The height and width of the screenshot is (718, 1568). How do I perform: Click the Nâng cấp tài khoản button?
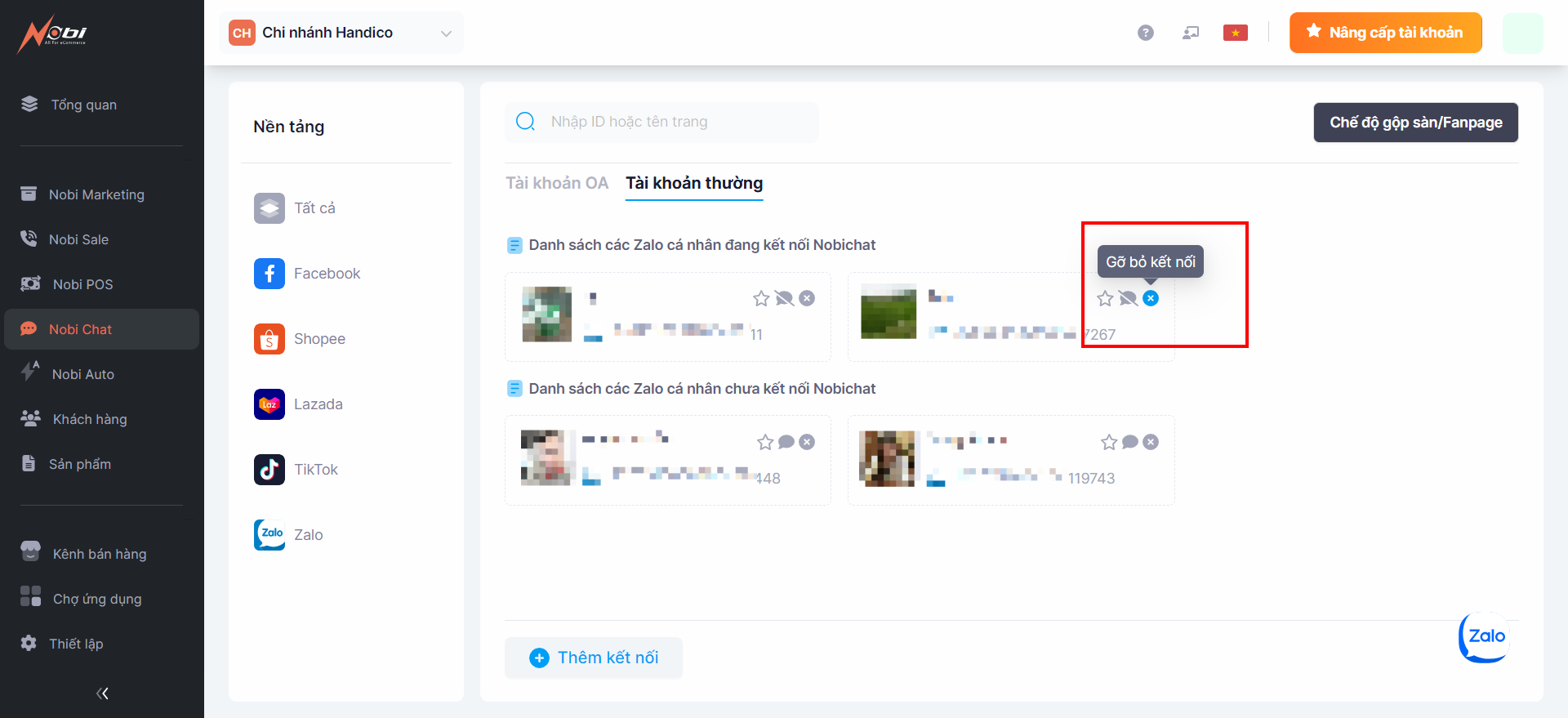[1385, 33]
